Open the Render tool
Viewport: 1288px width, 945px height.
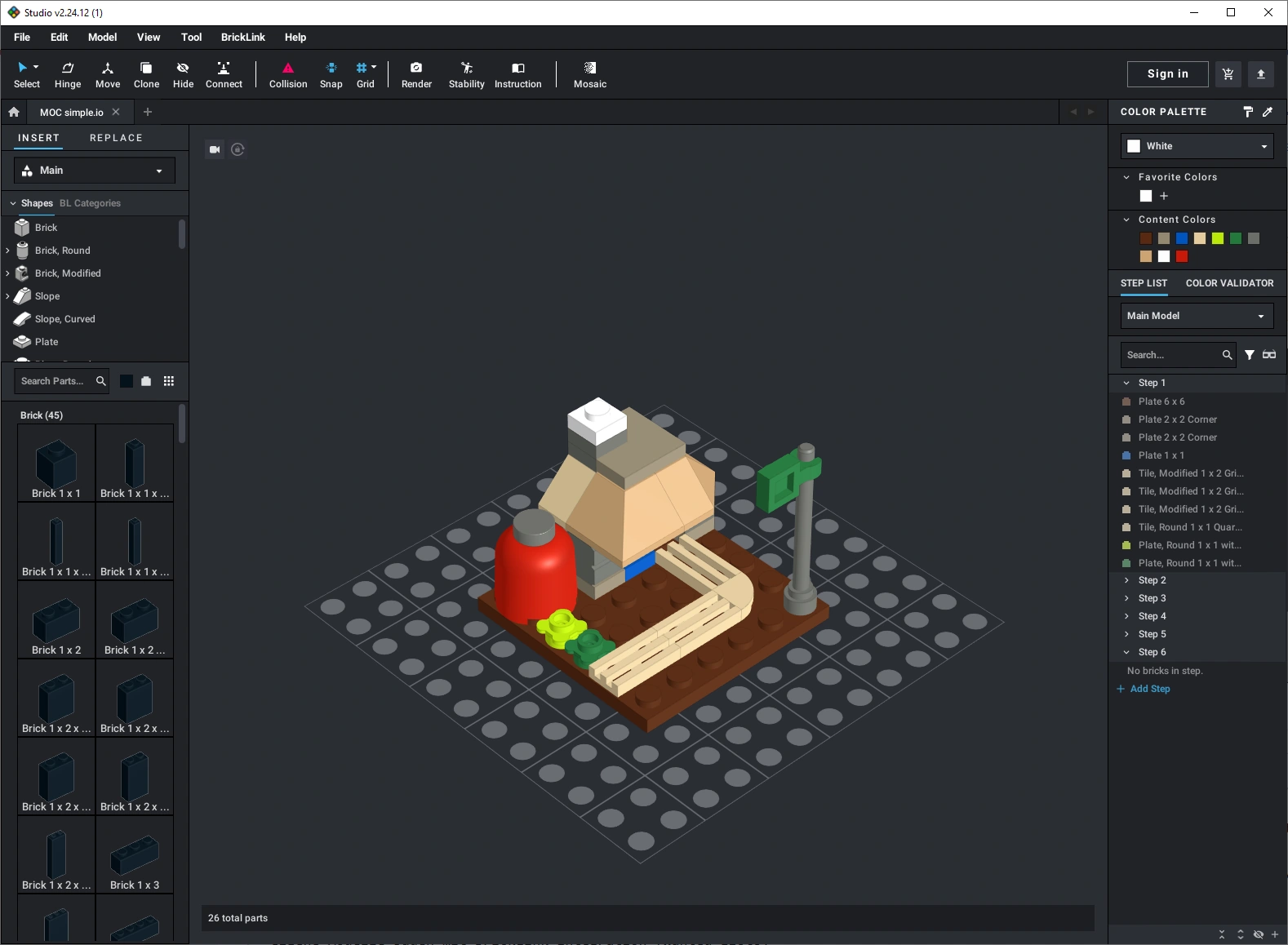click(x=416, y=74)
